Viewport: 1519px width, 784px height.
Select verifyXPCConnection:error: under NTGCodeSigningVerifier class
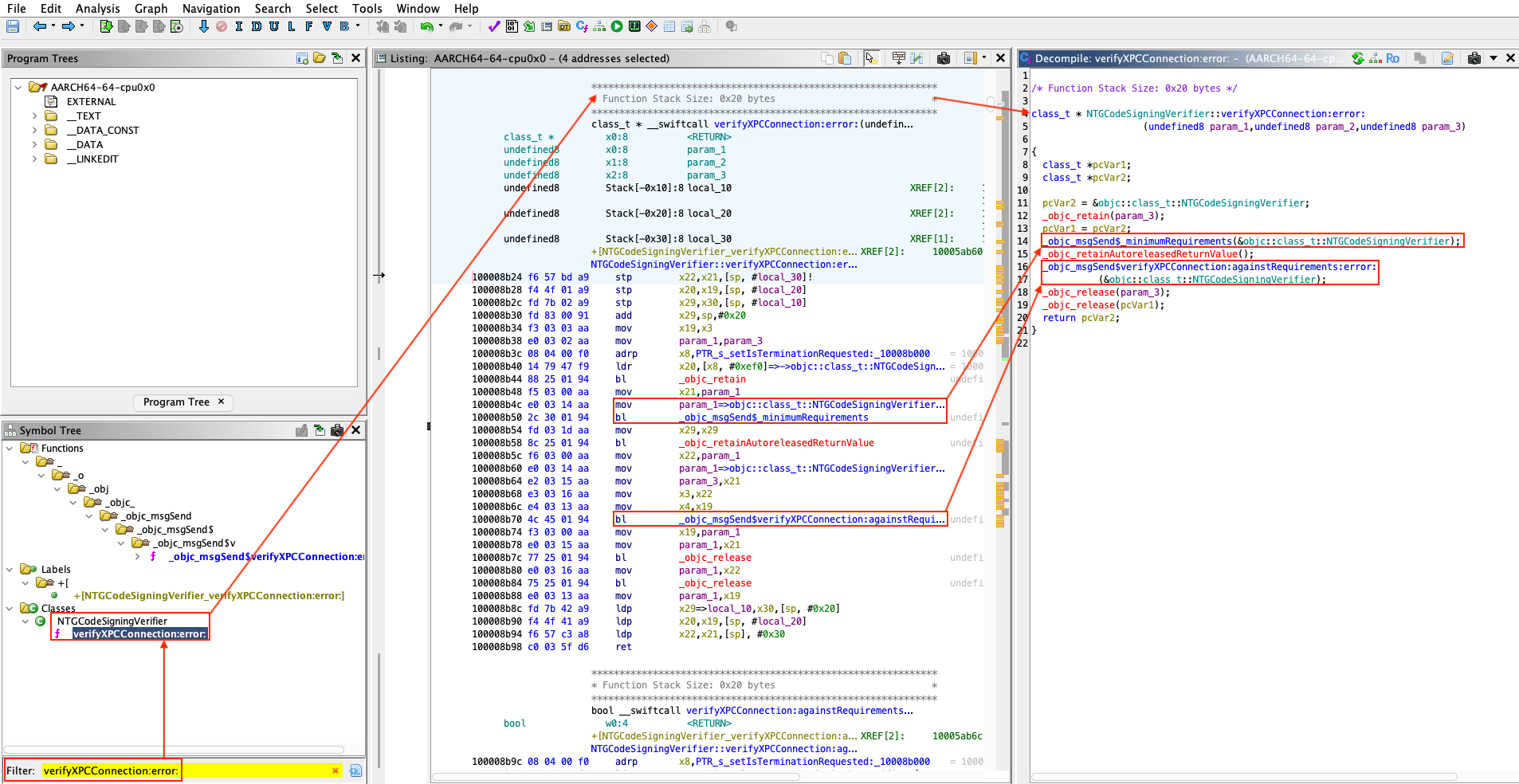pyautogui.click(x=139, y=634)
